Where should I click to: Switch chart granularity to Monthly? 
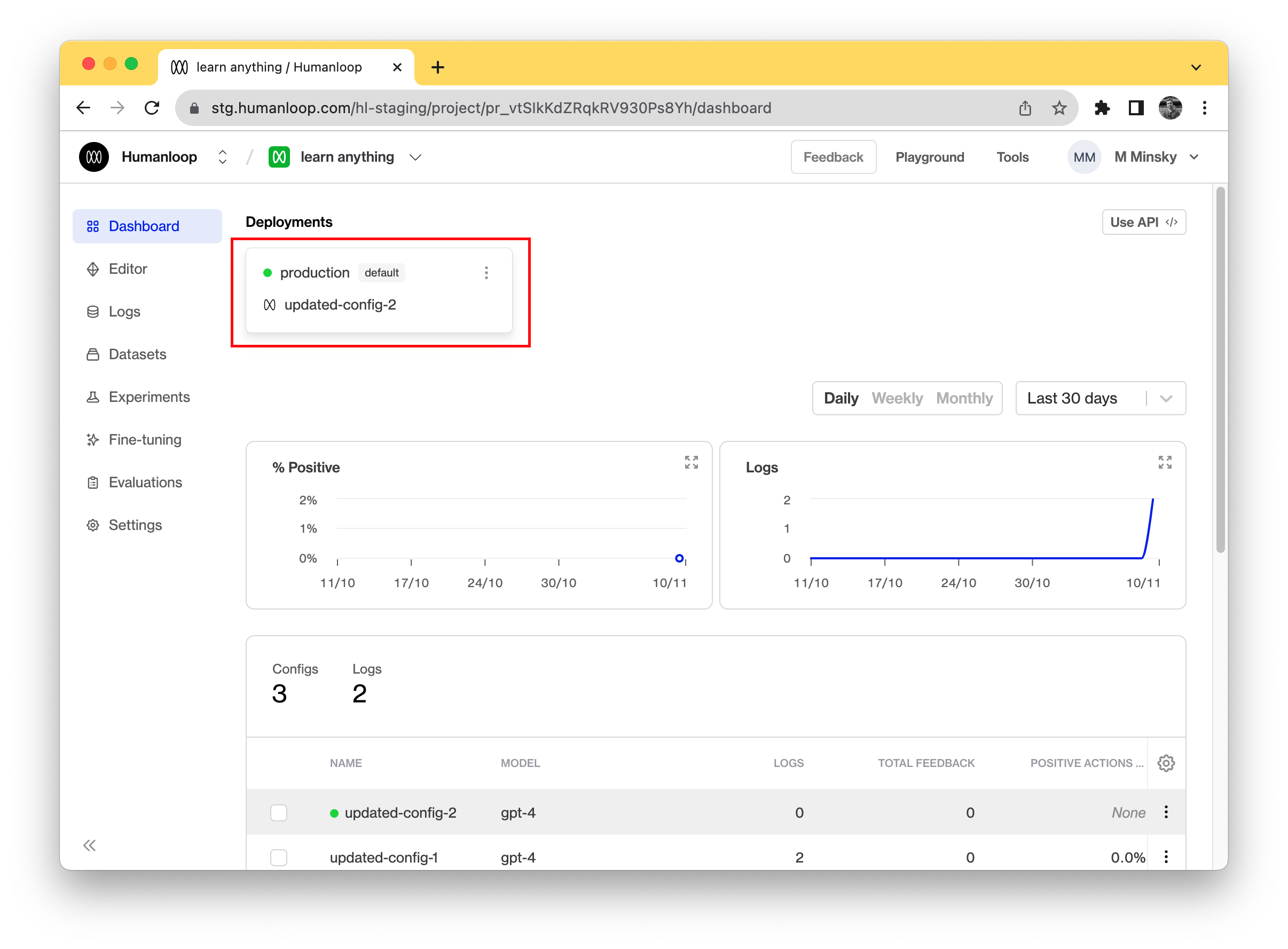click(964, 398)
